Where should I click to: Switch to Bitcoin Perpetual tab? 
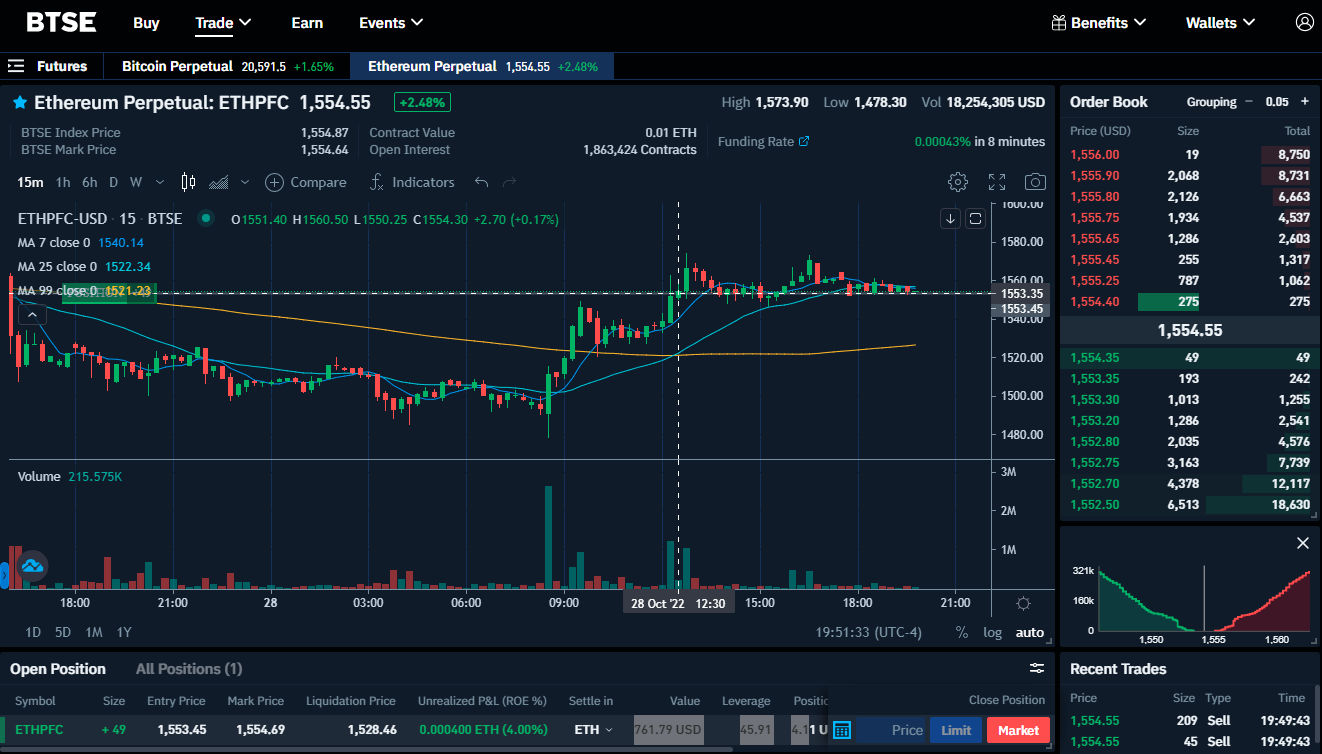(x=228, y=66)
